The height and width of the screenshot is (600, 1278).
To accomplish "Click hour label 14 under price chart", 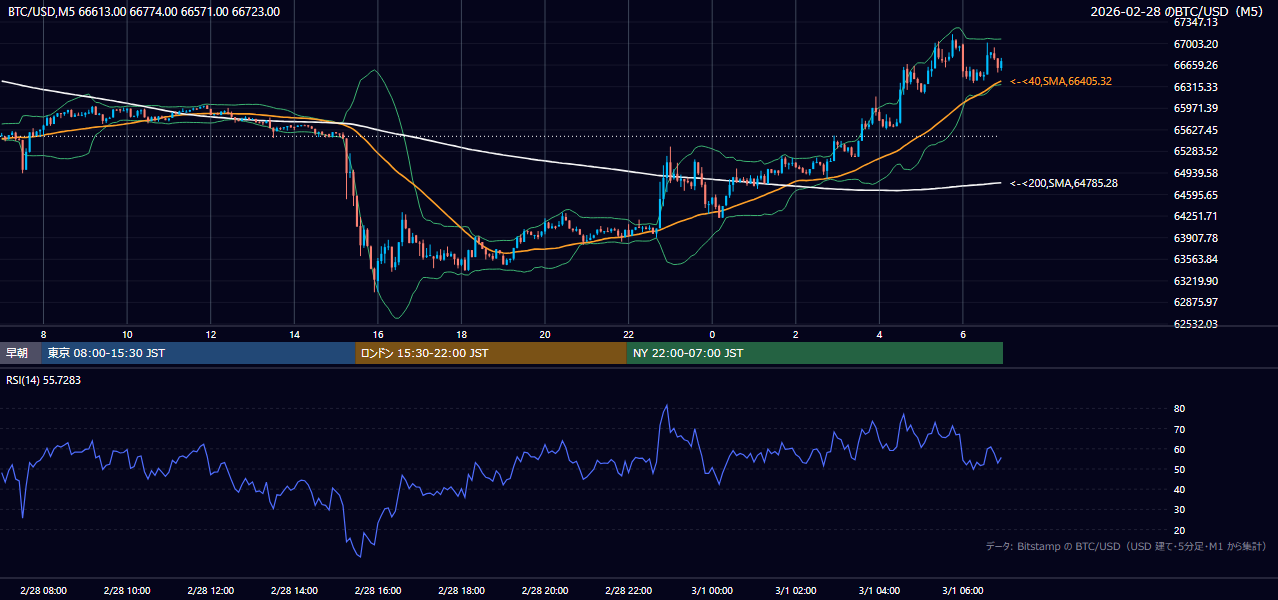I will click(294, 333).
